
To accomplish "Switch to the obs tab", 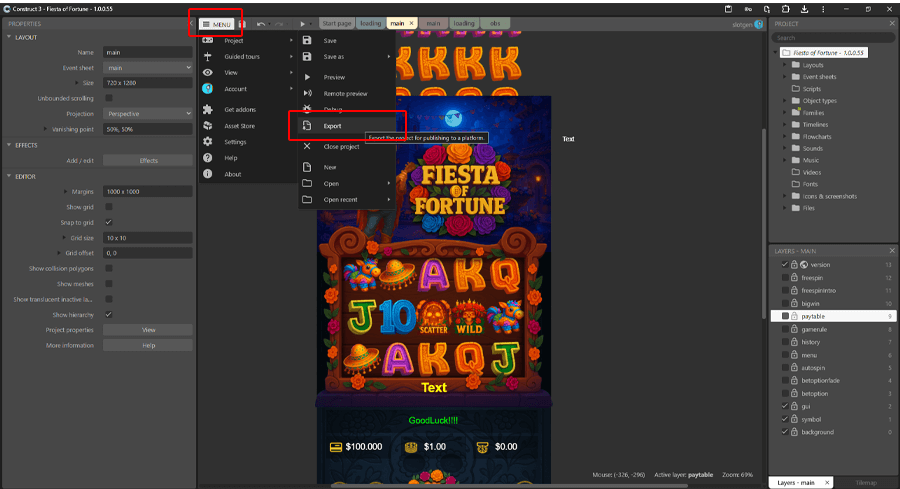I will pos(495,22).
